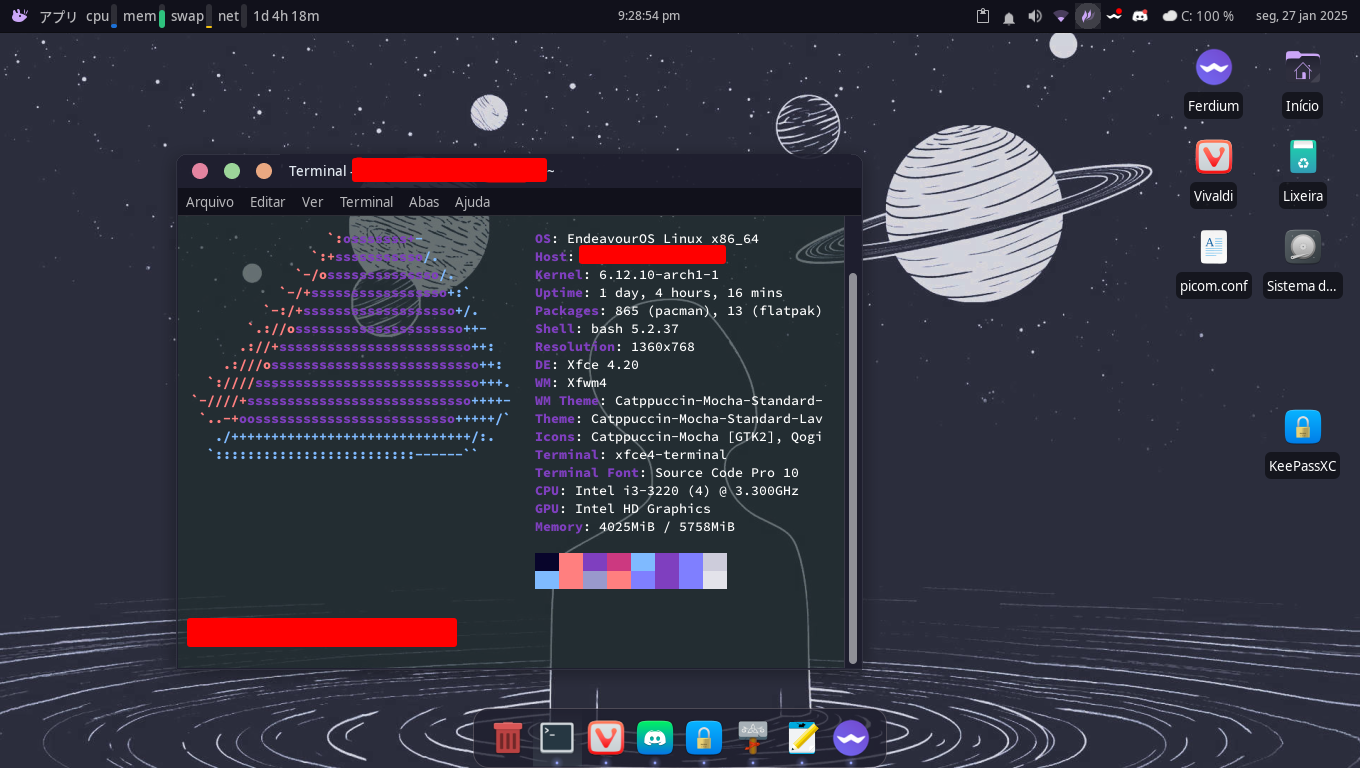The width and height of the screenshot is (1360, 768).
Task: Open the Ver menu in Terminal
Action: [313, 202]
